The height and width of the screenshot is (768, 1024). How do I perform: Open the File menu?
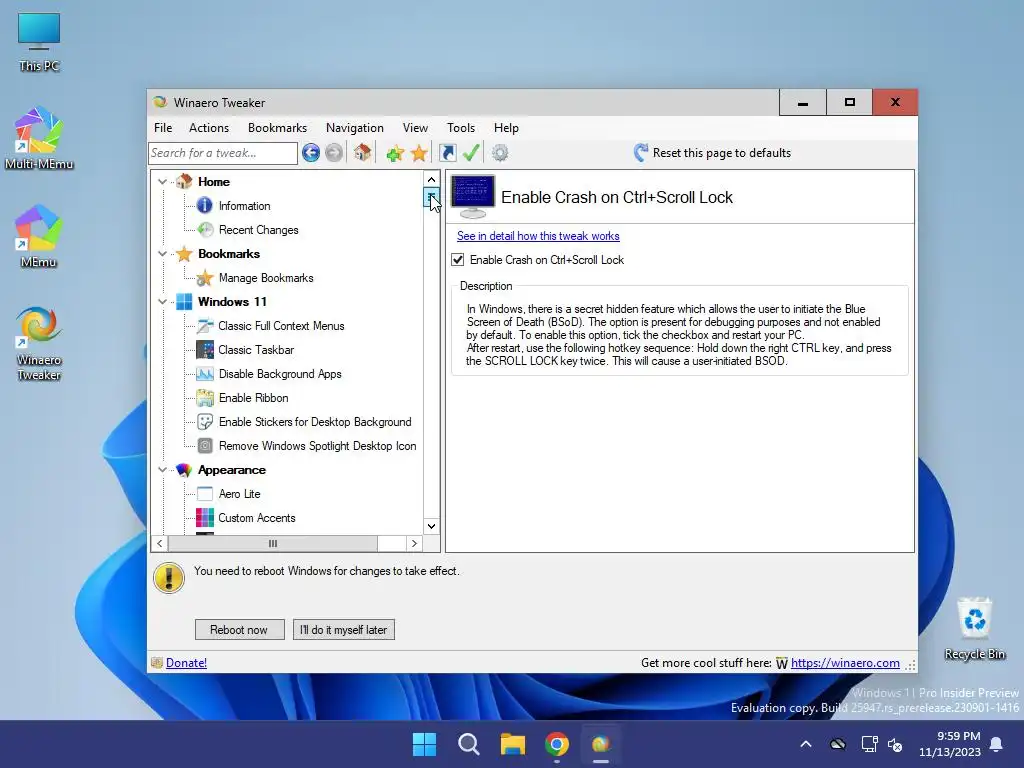click(x=163, y=128)
